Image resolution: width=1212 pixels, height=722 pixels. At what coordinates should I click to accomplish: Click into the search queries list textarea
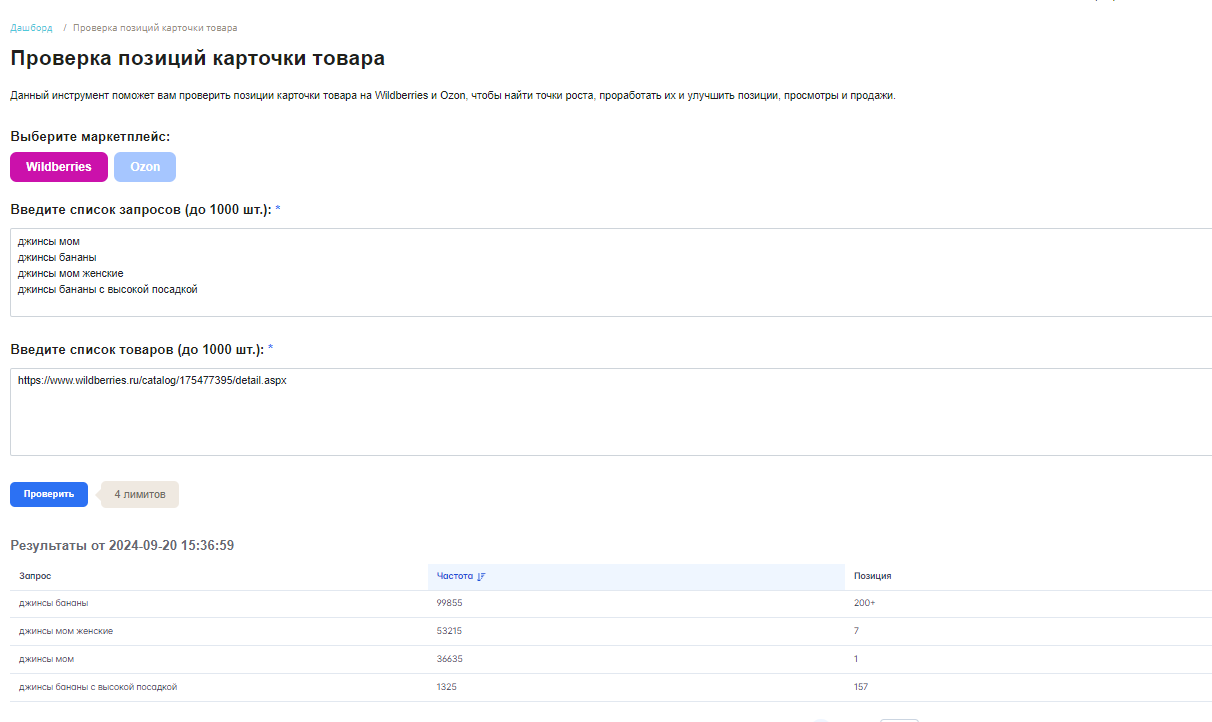coord(611,272)
